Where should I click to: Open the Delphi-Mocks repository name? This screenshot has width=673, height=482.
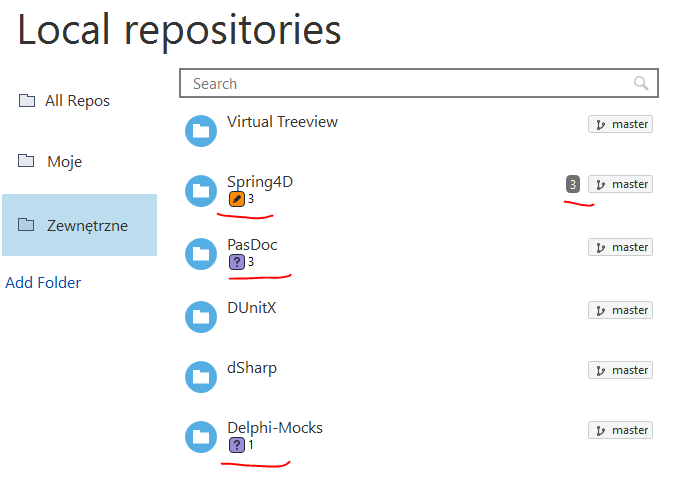pos(275,427)
